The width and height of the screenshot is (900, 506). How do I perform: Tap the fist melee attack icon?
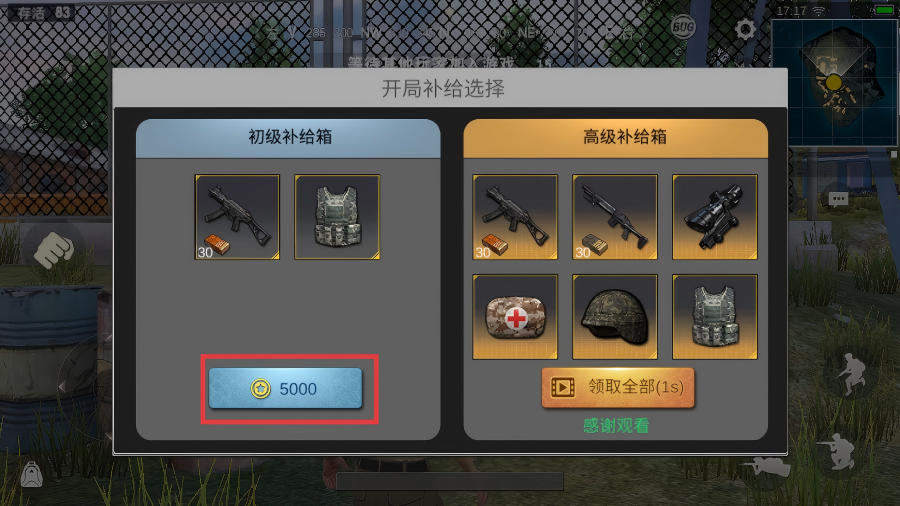pyautogui.click(x=53, y=250)
